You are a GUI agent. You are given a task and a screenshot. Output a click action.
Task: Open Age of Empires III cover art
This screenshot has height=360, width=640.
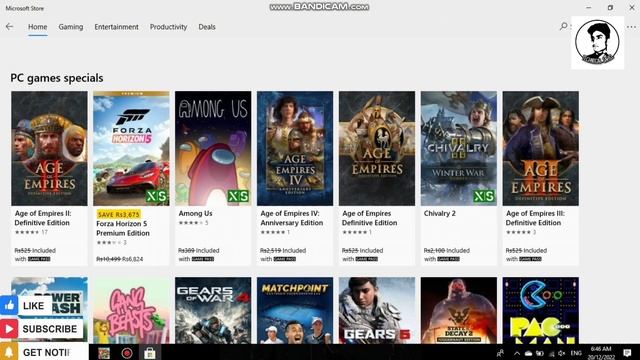click(x=540, y=148)
